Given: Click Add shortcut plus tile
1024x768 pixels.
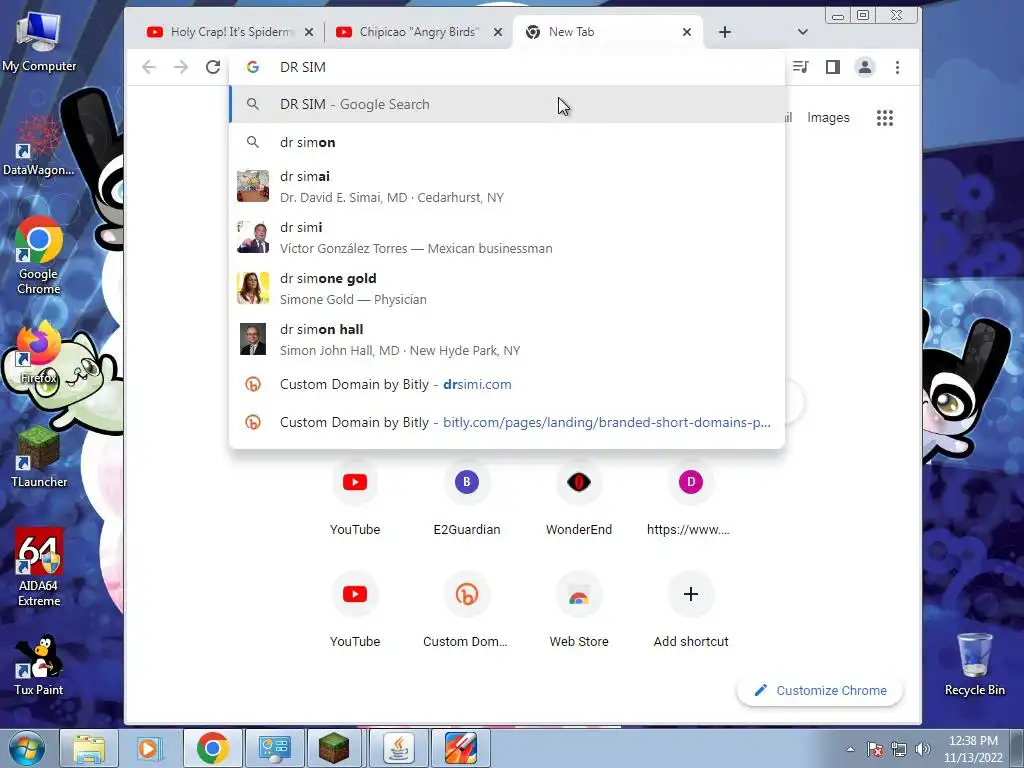Looking at the screenshot, I should (690, 611).
